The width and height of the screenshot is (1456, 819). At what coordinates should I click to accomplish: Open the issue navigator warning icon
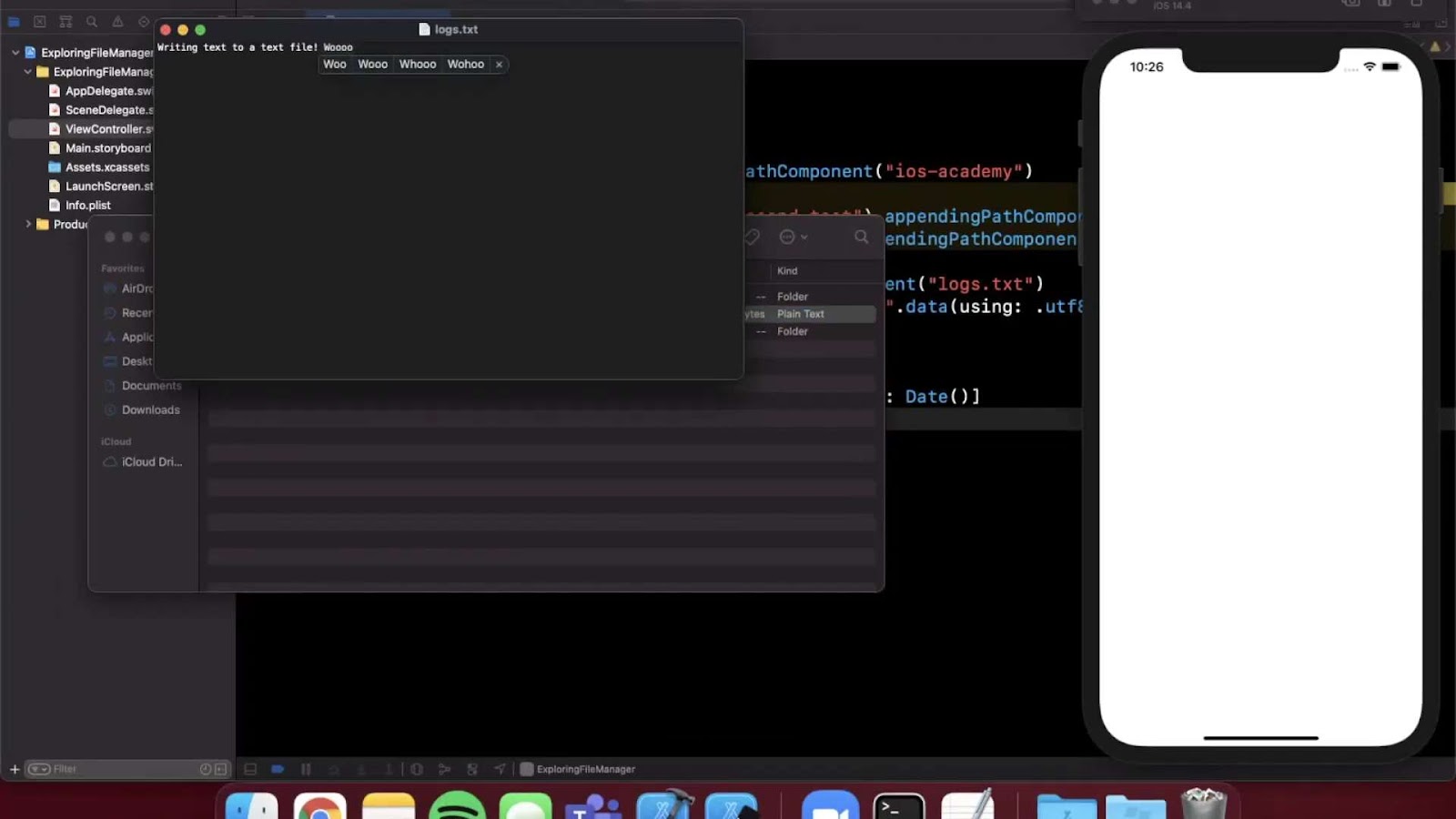pyautogui.click(x=117, y=21)
